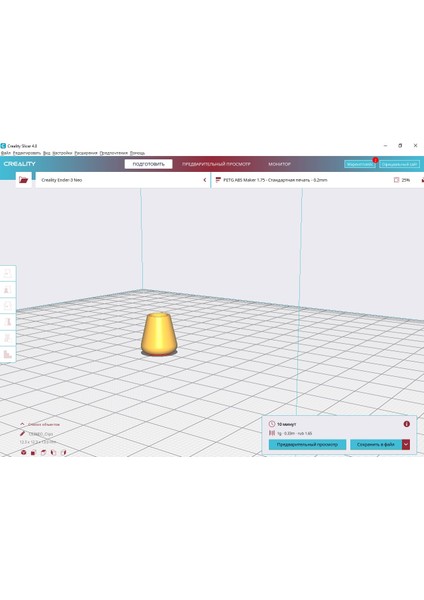Click the model dimensions text in the object list

click(x=38, y=442)
